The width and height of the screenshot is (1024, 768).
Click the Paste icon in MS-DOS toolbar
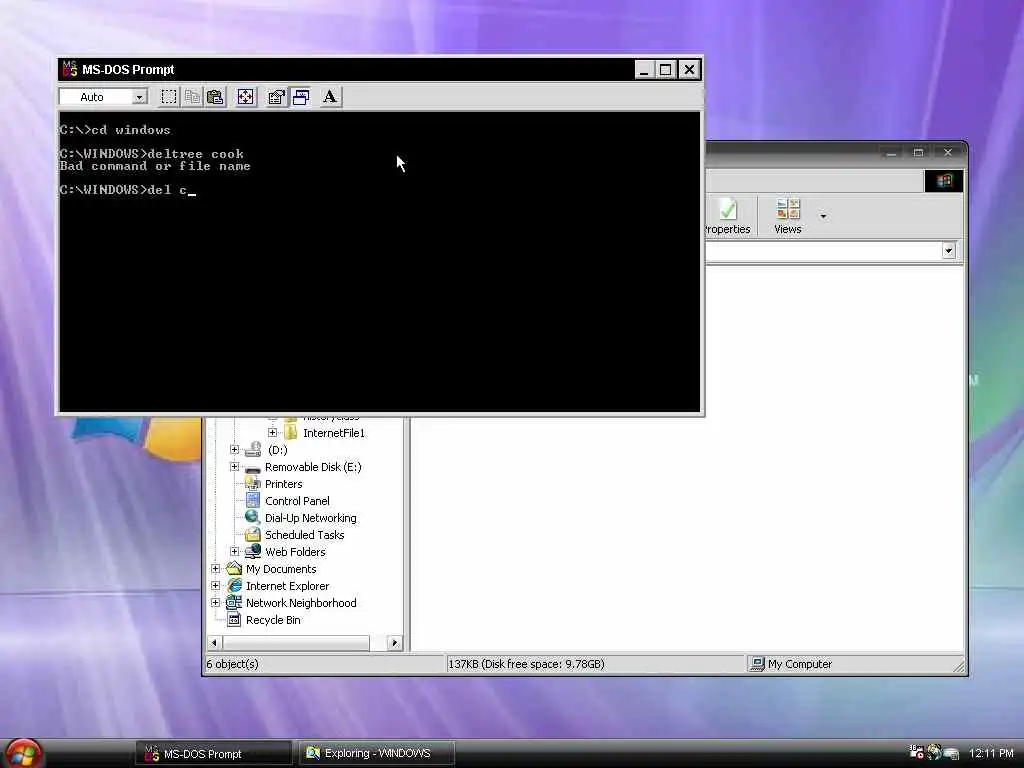point(215,97)
